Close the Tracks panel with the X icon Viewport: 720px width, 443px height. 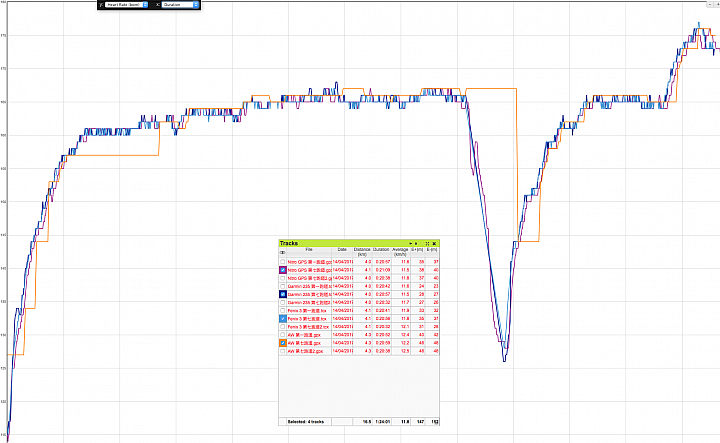click(x=434, y=243)
